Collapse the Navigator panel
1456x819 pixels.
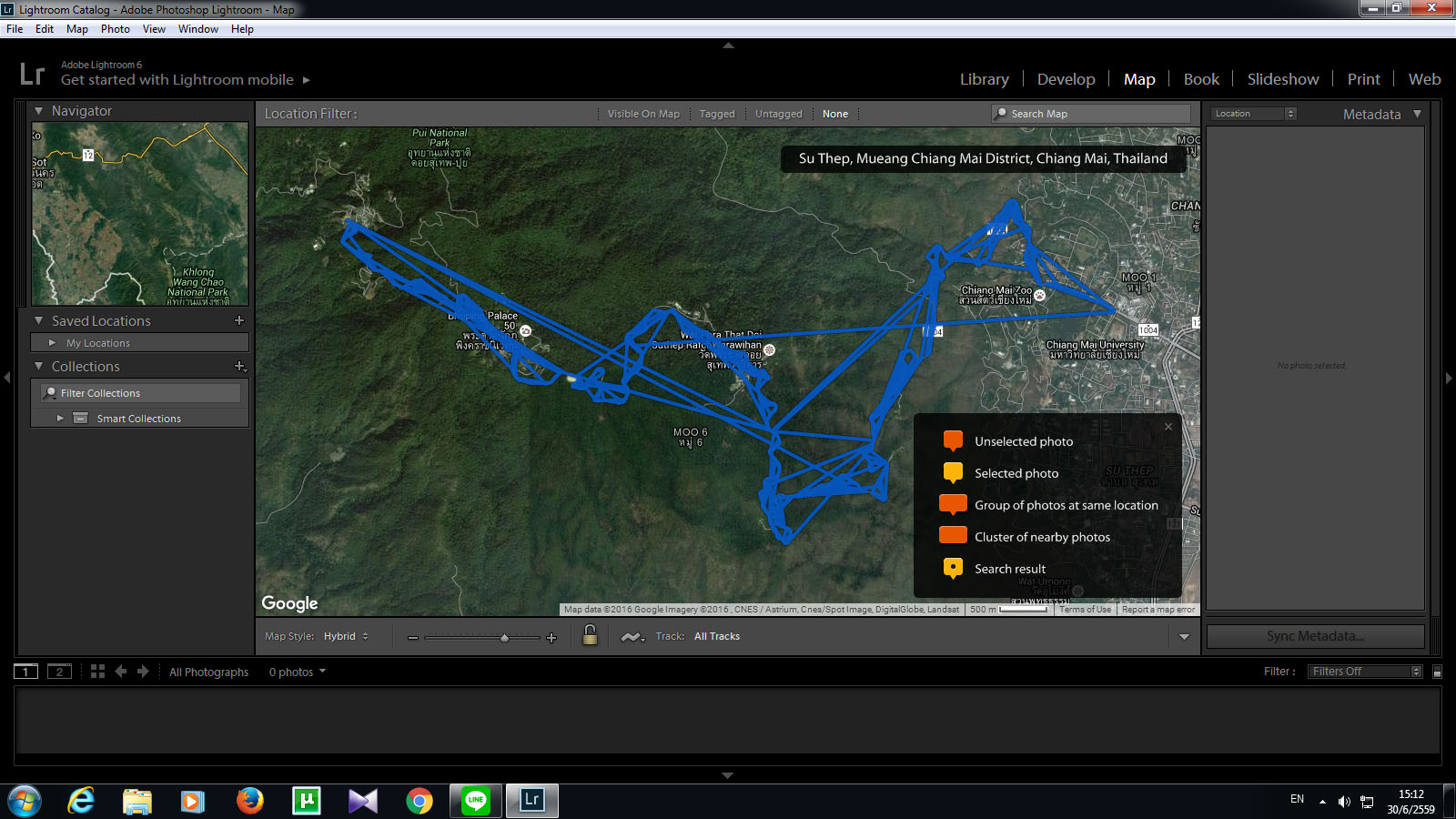tap(38, 111)
